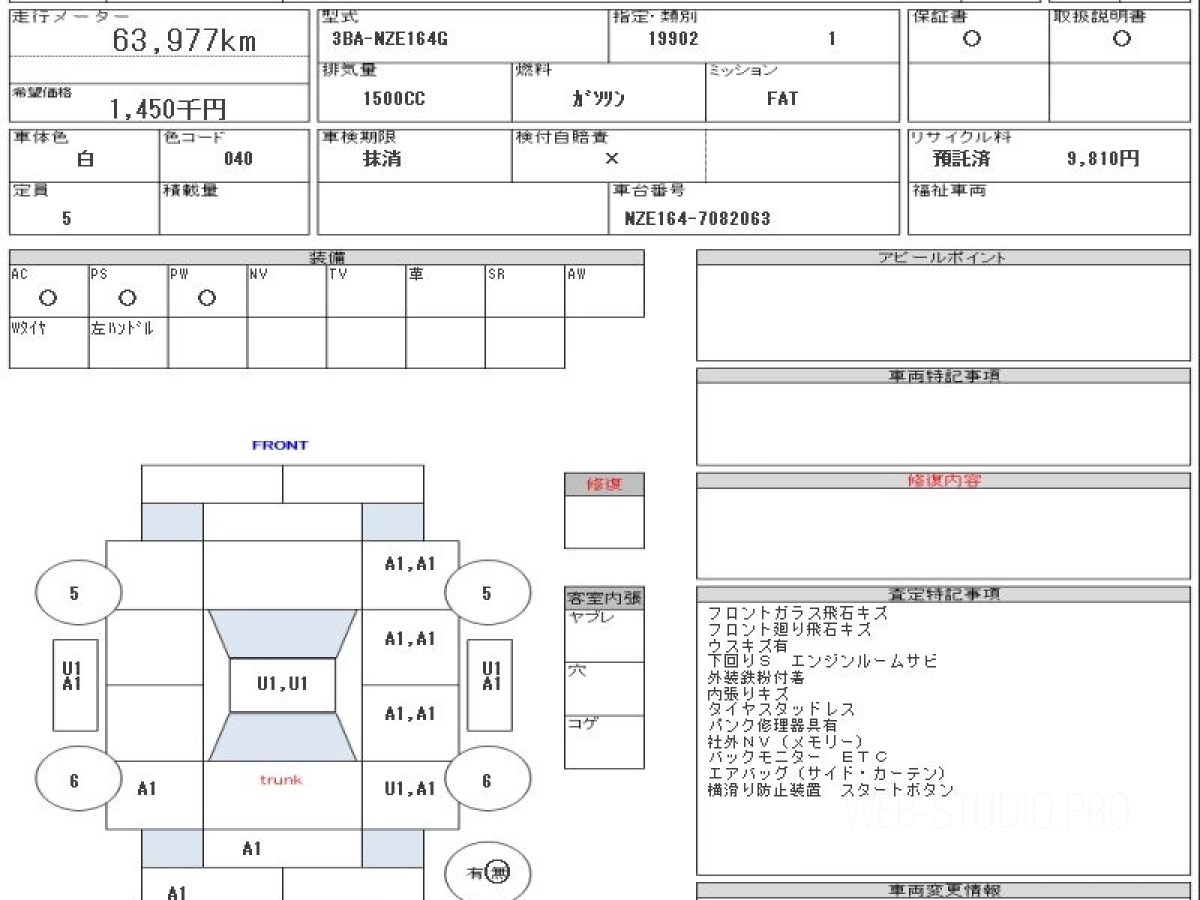
Task: Click the 穴 interior cell
Action: (x=604, y=689)
